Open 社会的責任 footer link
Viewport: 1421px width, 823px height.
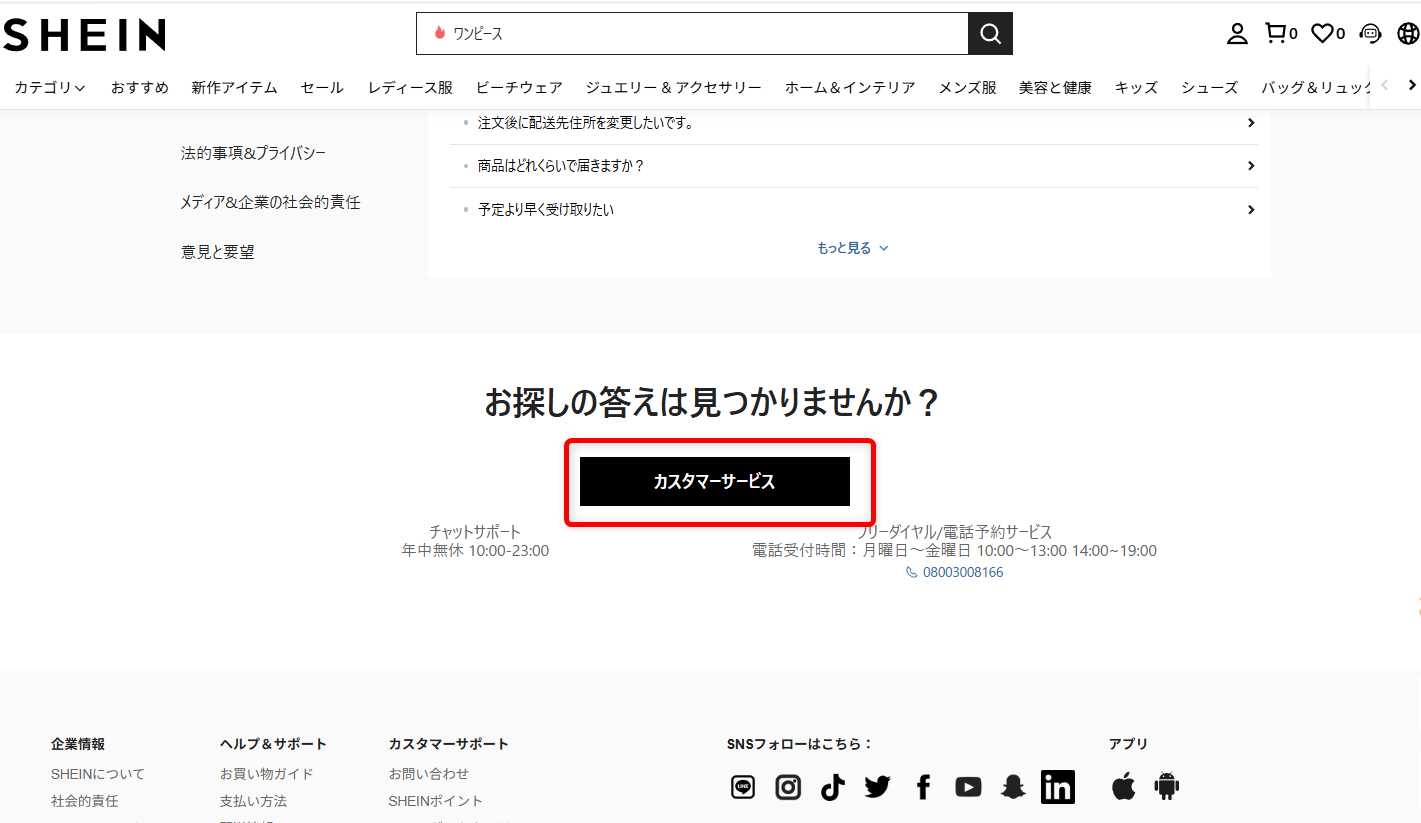pyautogui.click(x=85, y=801)
